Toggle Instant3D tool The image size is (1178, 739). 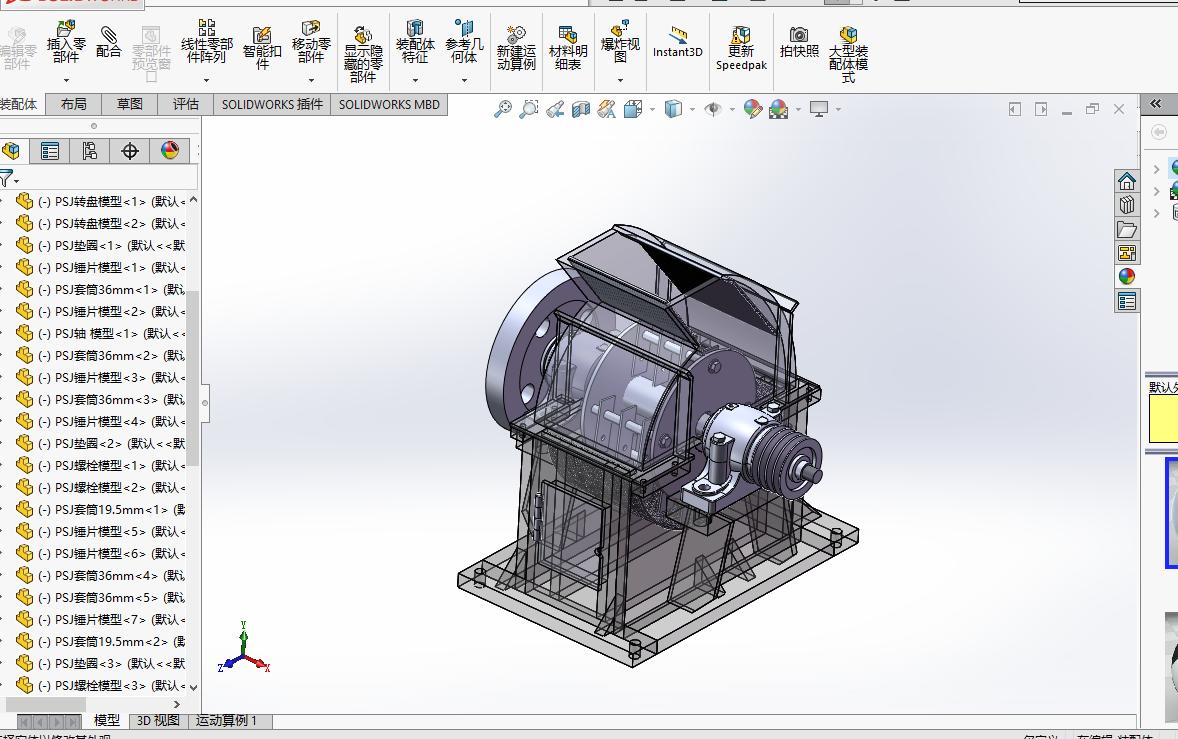[678, 42]
